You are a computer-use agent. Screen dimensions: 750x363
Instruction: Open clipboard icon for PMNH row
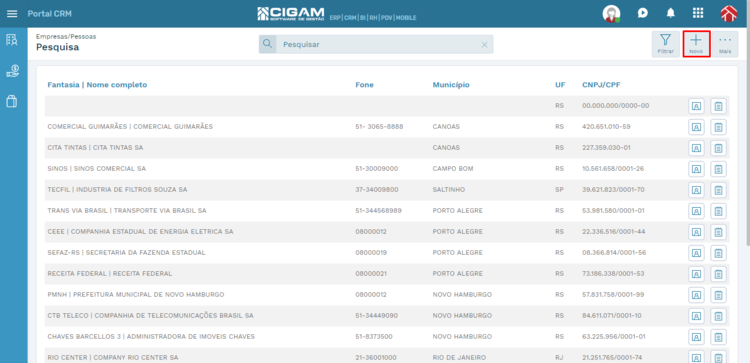tap(718, 295)
